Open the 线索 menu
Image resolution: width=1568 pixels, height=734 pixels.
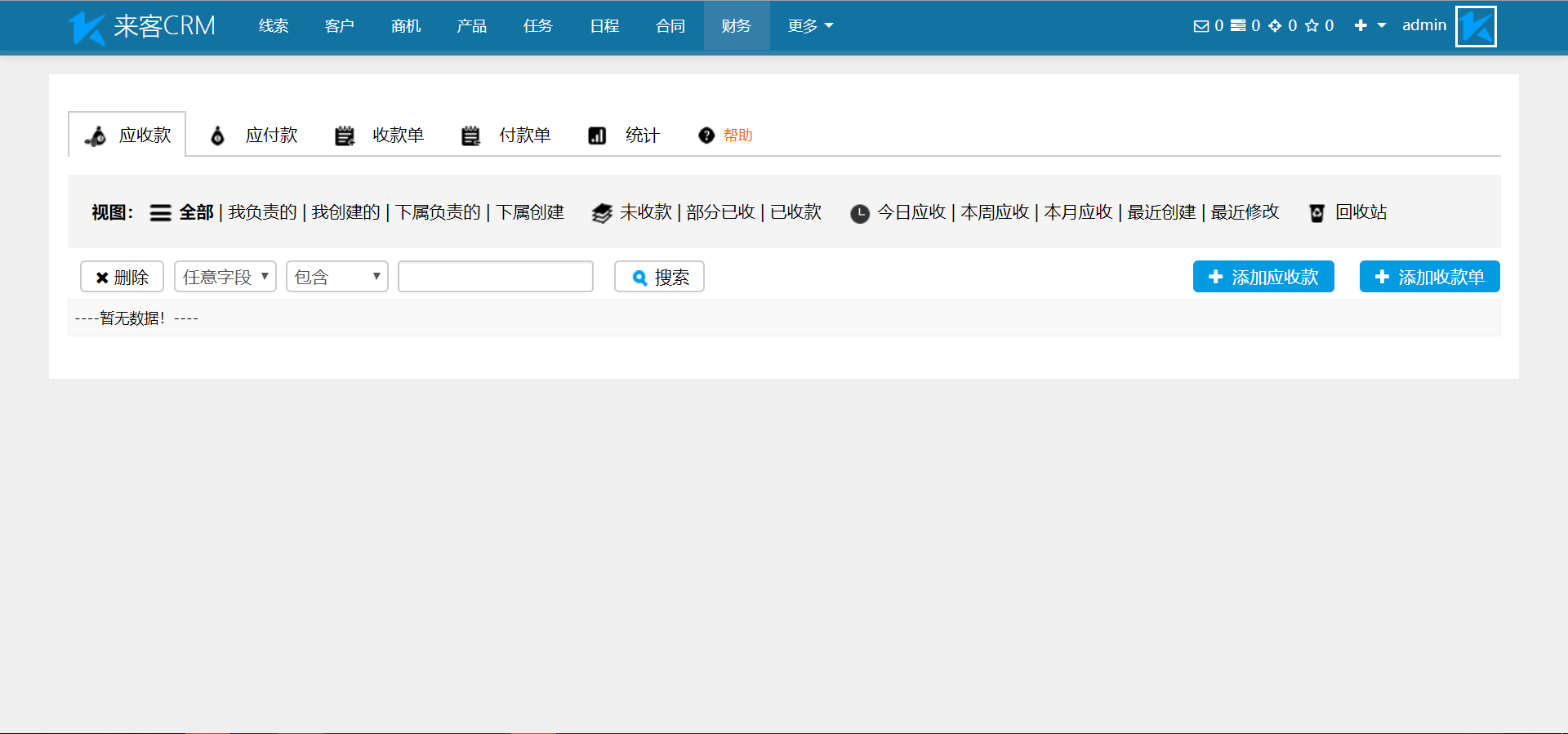274,25
